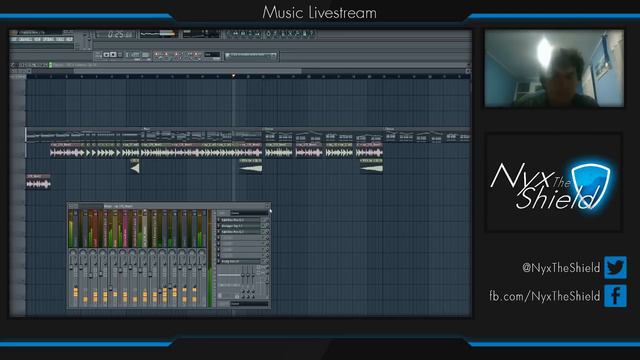Click the pan knob of the first mixer track

(73, 253)
